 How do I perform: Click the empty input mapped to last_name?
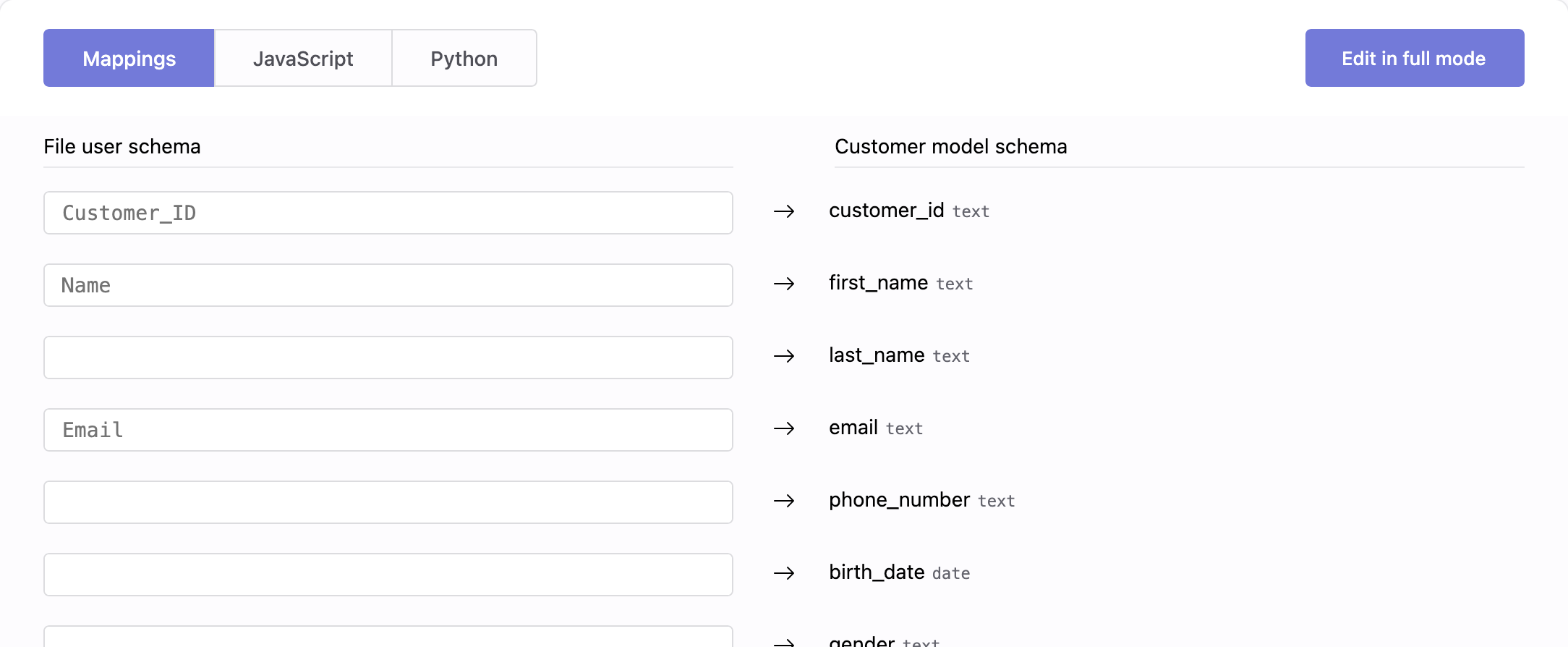pyautogui.click(x=388, y=358)
